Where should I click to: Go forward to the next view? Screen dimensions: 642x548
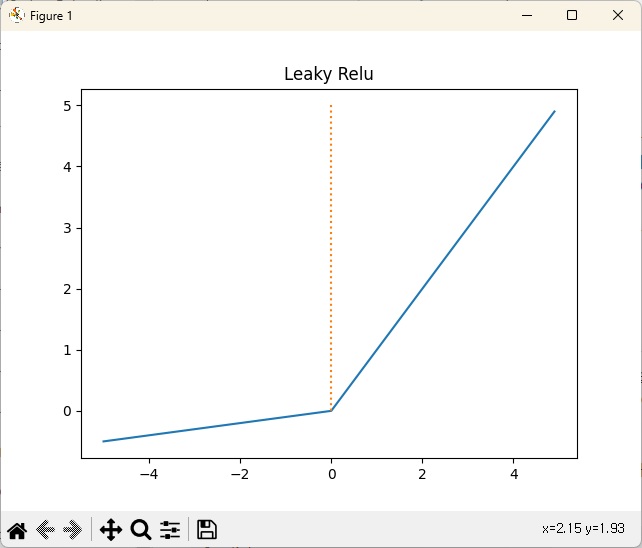point(72,530)
